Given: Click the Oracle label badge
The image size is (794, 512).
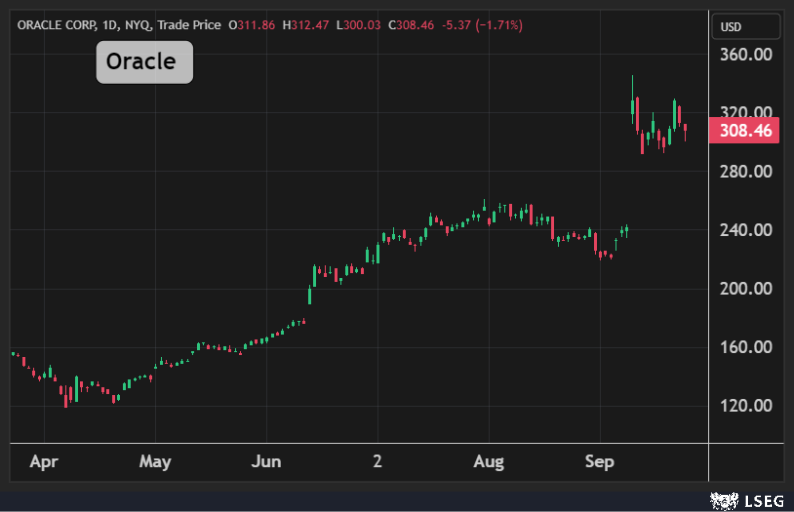Looking at the screenshot, I should coord(144,62).
